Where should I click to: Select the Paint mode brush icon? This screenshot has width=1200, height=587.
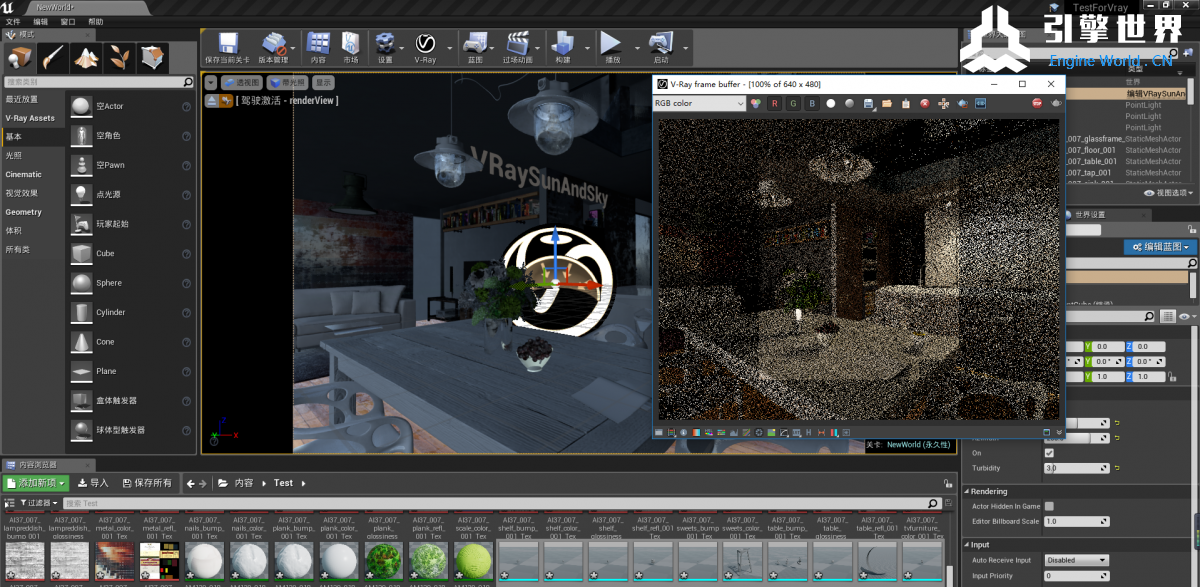pyautogui.click(x=53, y=57)
